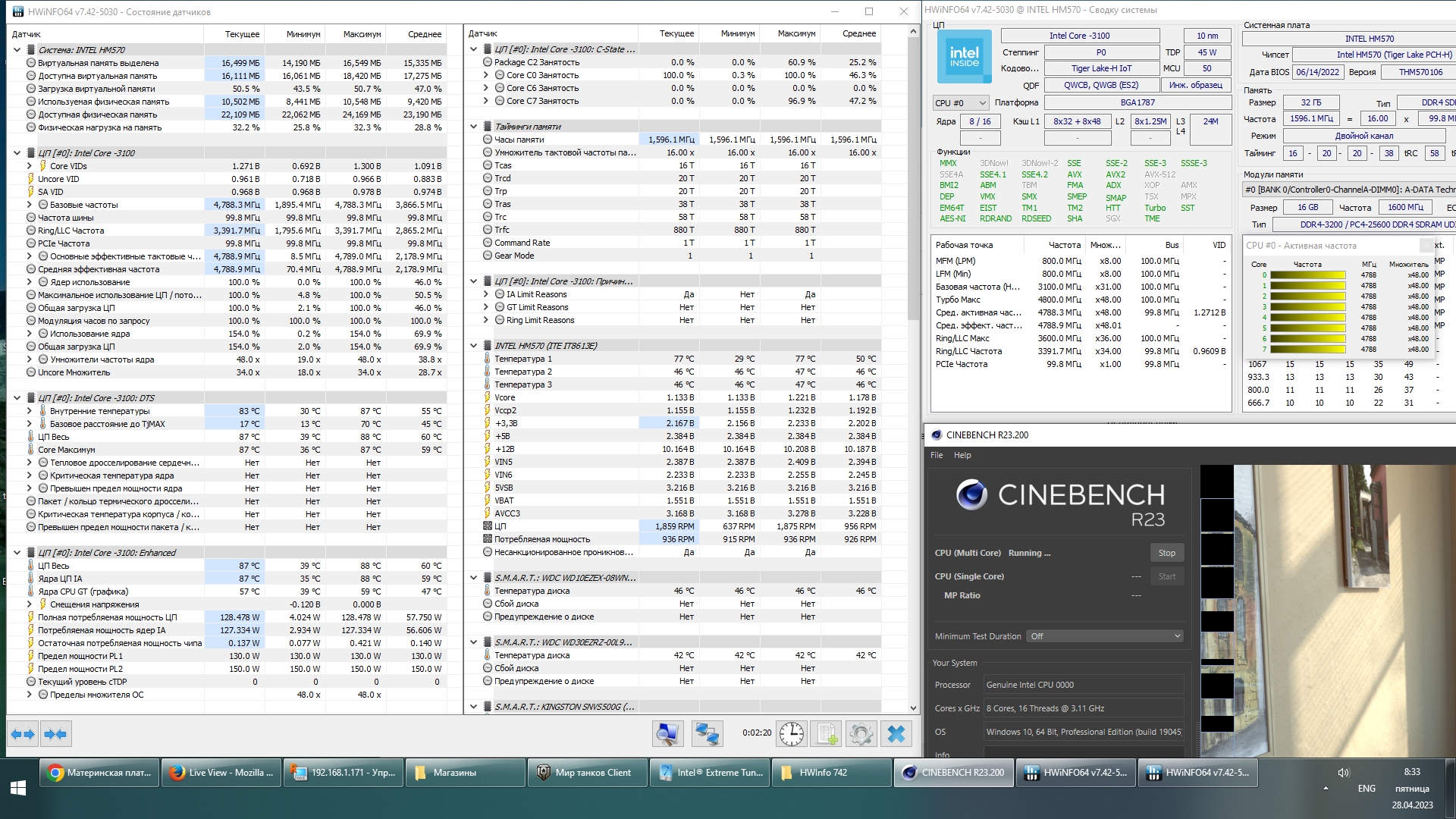Expand the IA Limit Reasons row
Screen dimensions: 1456x819
(486, 294)
